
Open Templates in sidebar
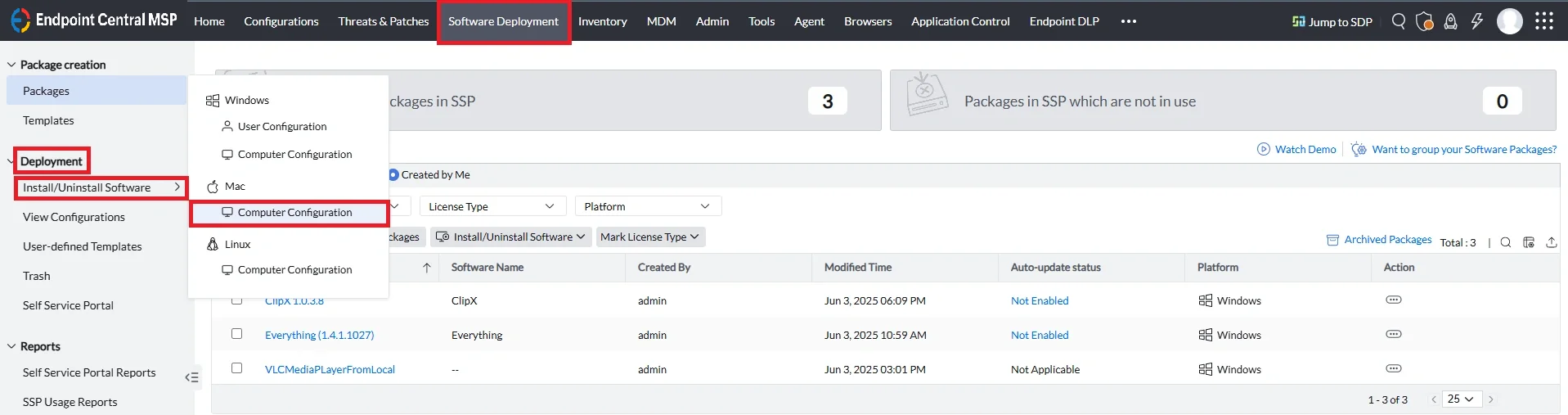point(48,120)
